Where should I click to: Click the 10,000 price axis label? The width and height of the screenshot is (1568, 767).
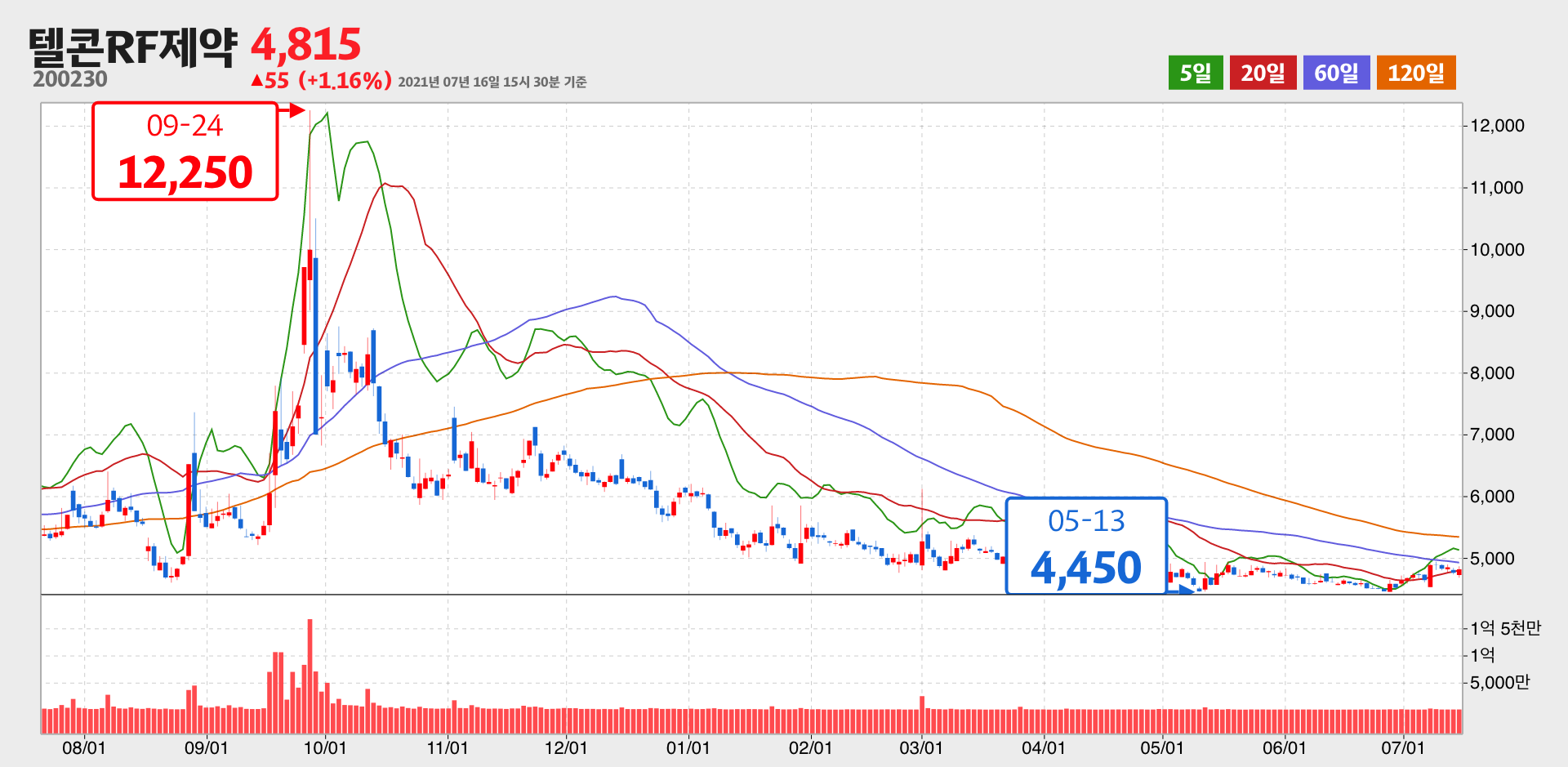[x=1497, y=250]
